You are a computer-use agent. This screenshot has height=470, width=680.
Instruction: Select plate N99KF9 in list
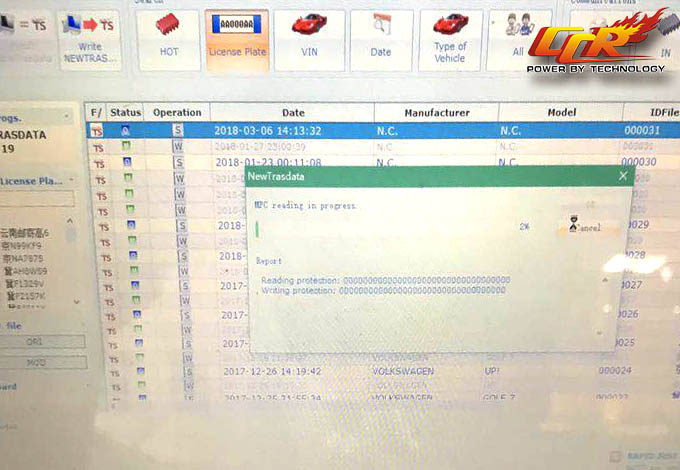[x=23, y=245]
